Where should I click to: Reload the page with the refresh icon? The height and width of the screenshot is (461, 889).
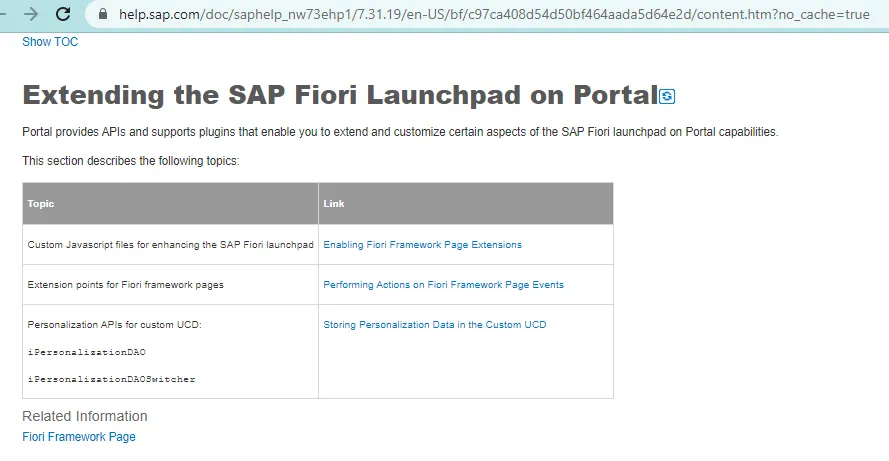[x=63, y=14]
